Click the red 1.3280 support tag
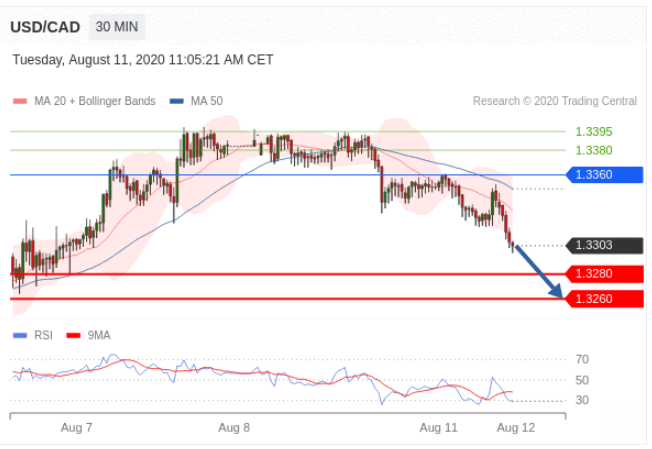 [605, 274]
